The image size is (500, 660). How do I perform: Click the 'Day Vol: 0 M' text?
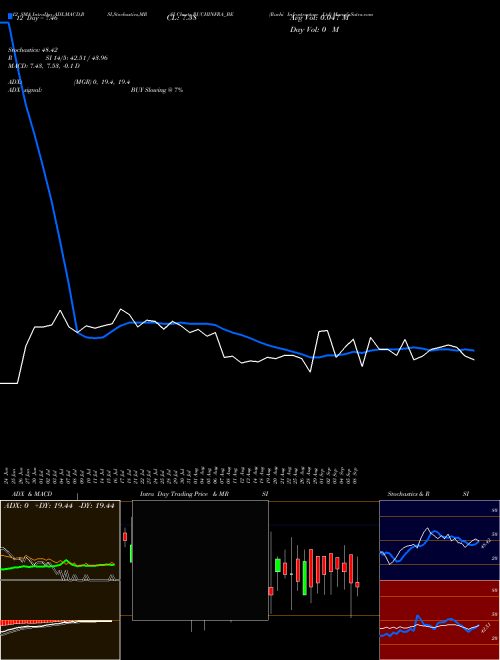tap(314, 30)
